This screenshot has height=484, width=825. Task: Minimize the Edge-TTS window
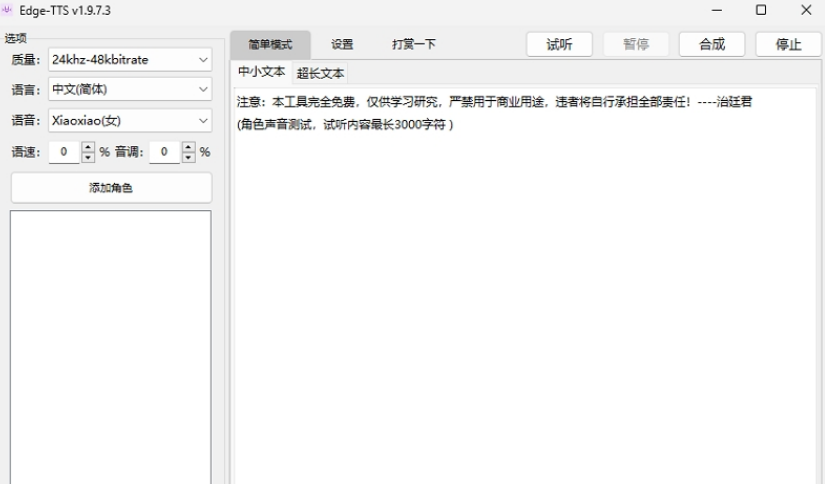coord(717,10)
